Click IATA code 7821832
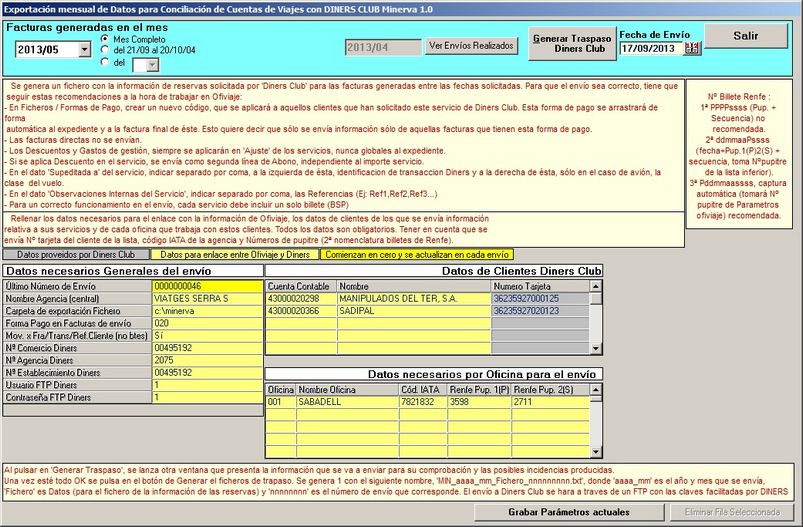This screenshot has height=527, width=803. pos(423,402)
